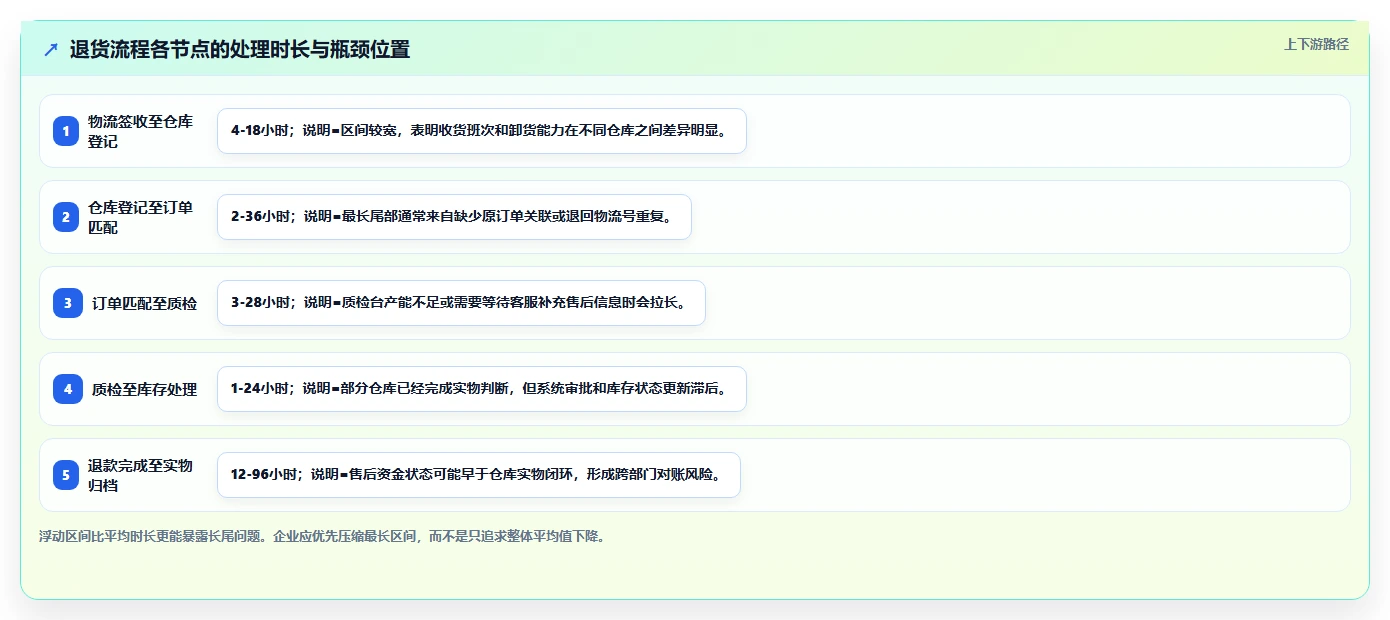The image size is (1390, 620).
Task: Select the label 仓库登记至订单匹配
Action: tap(140, 217)
